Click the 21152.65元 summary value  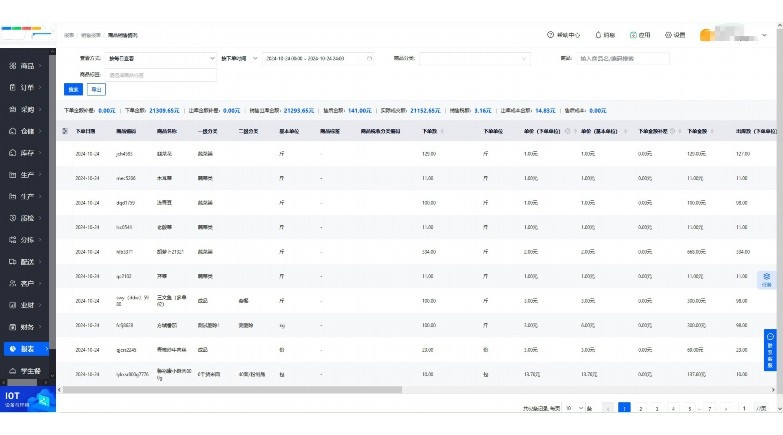[x=425, y=110]
